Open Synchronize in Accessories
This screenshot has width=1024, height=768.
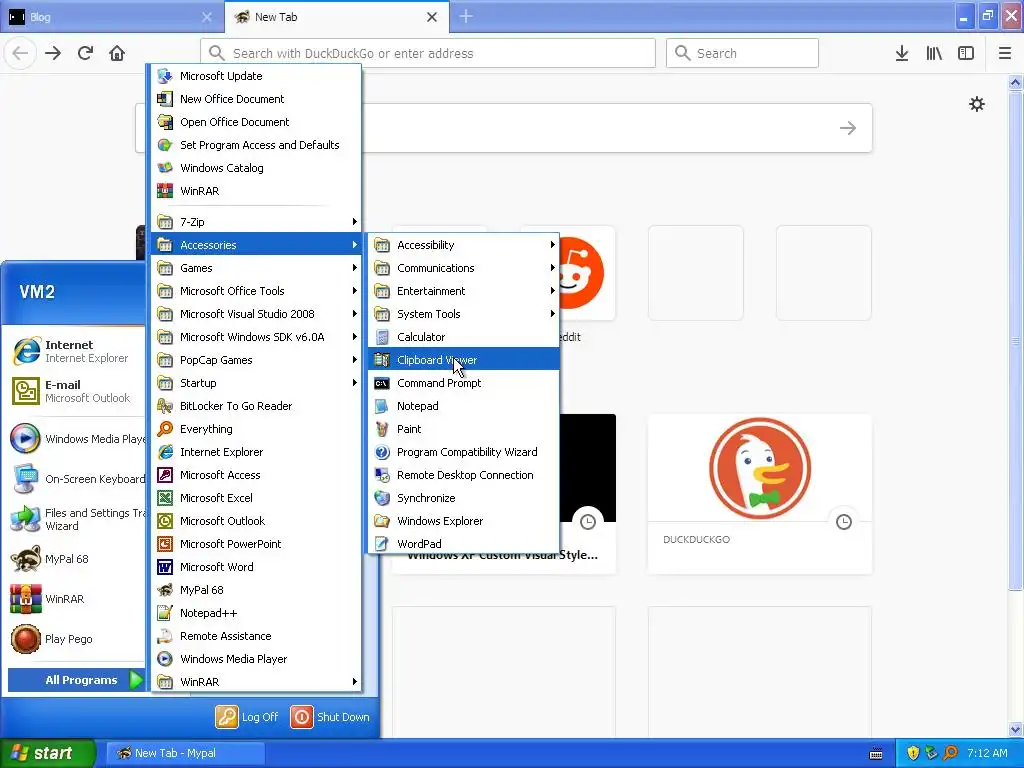(464, 498)
